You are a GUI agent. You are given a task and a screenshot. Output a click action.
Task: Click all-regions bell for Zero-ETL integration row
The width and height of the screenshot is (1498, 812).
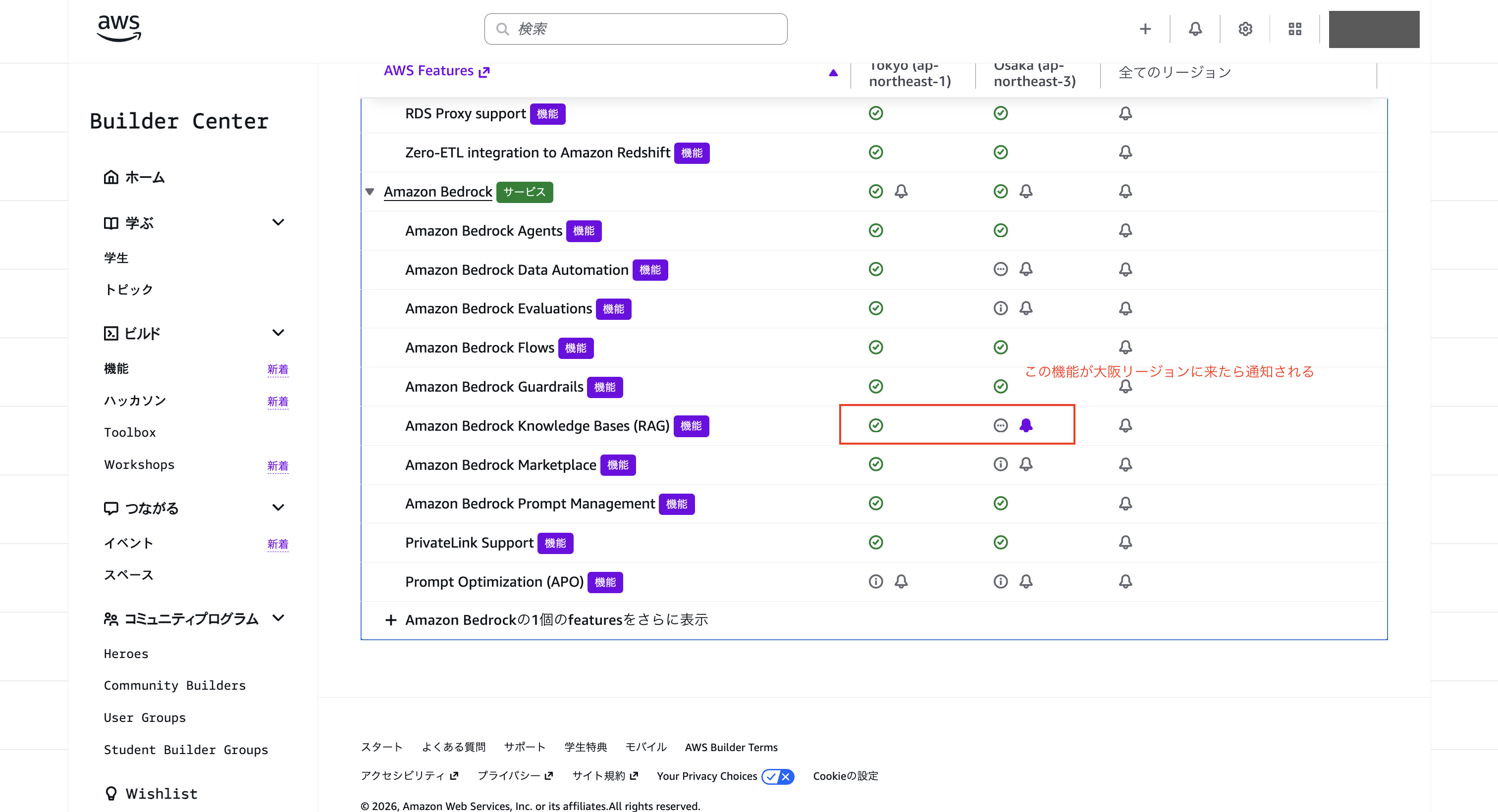pos(1125,152)
